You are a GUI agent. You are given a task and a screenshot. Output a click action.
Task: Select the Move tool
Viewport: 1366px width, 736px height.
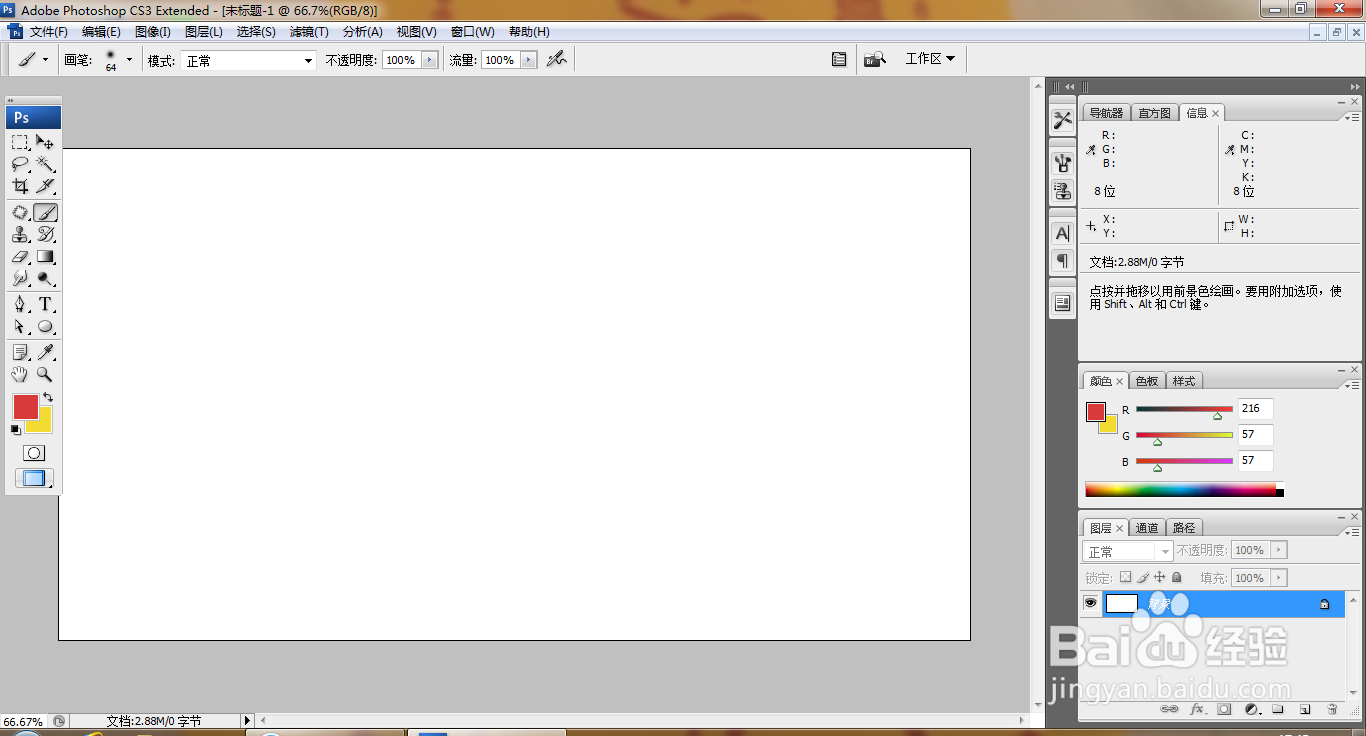(45, 142)
